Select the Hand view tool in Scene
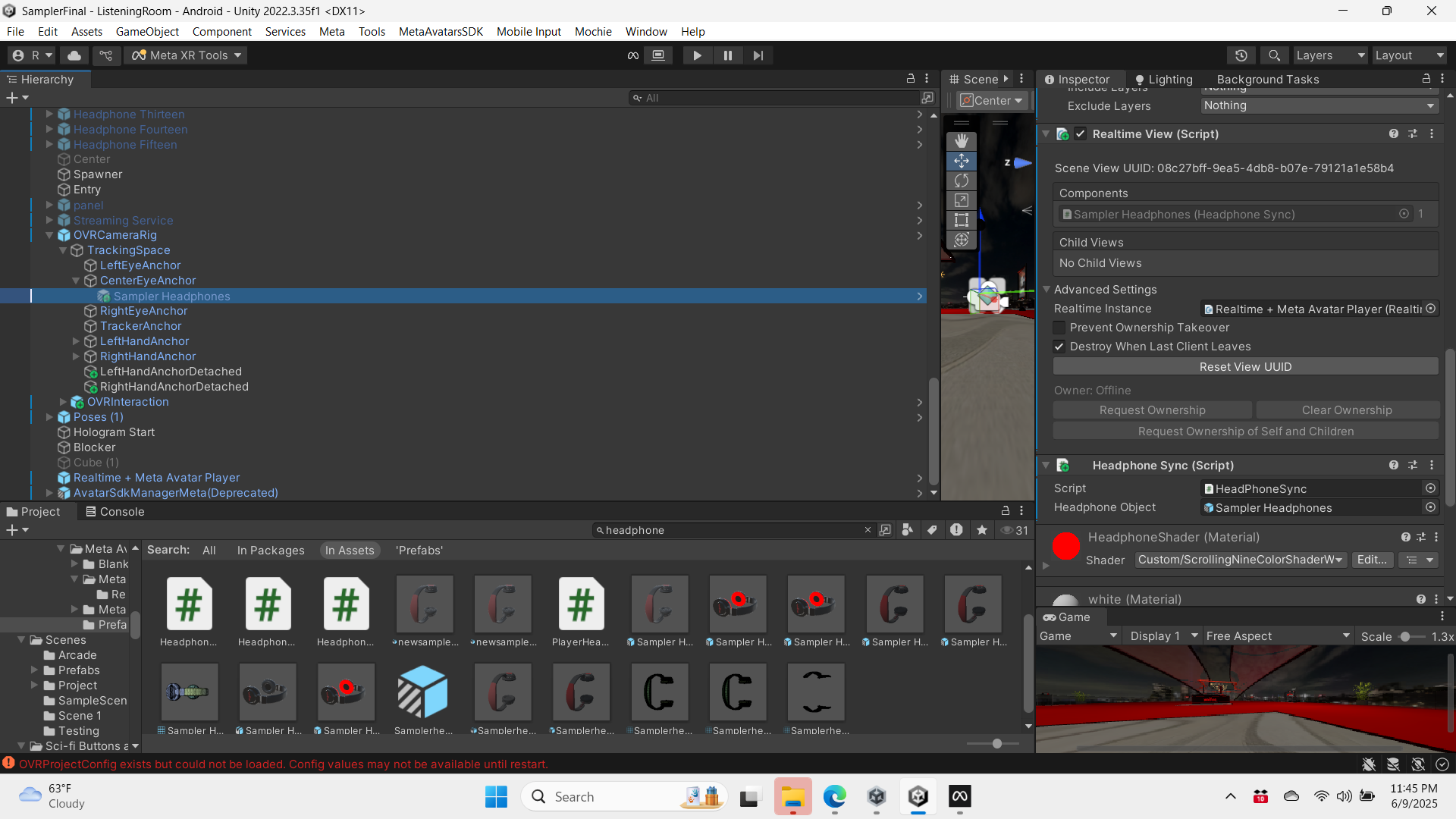This screenshot has height=819, width=1456. [x=962, y=141]
